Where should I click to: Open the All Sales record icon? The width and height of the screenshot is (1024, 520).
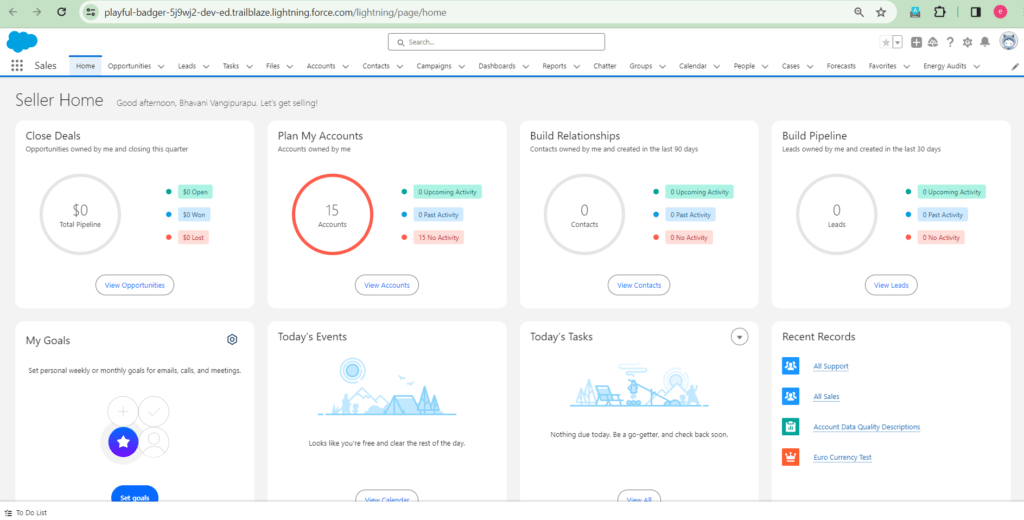click(790, 396)
